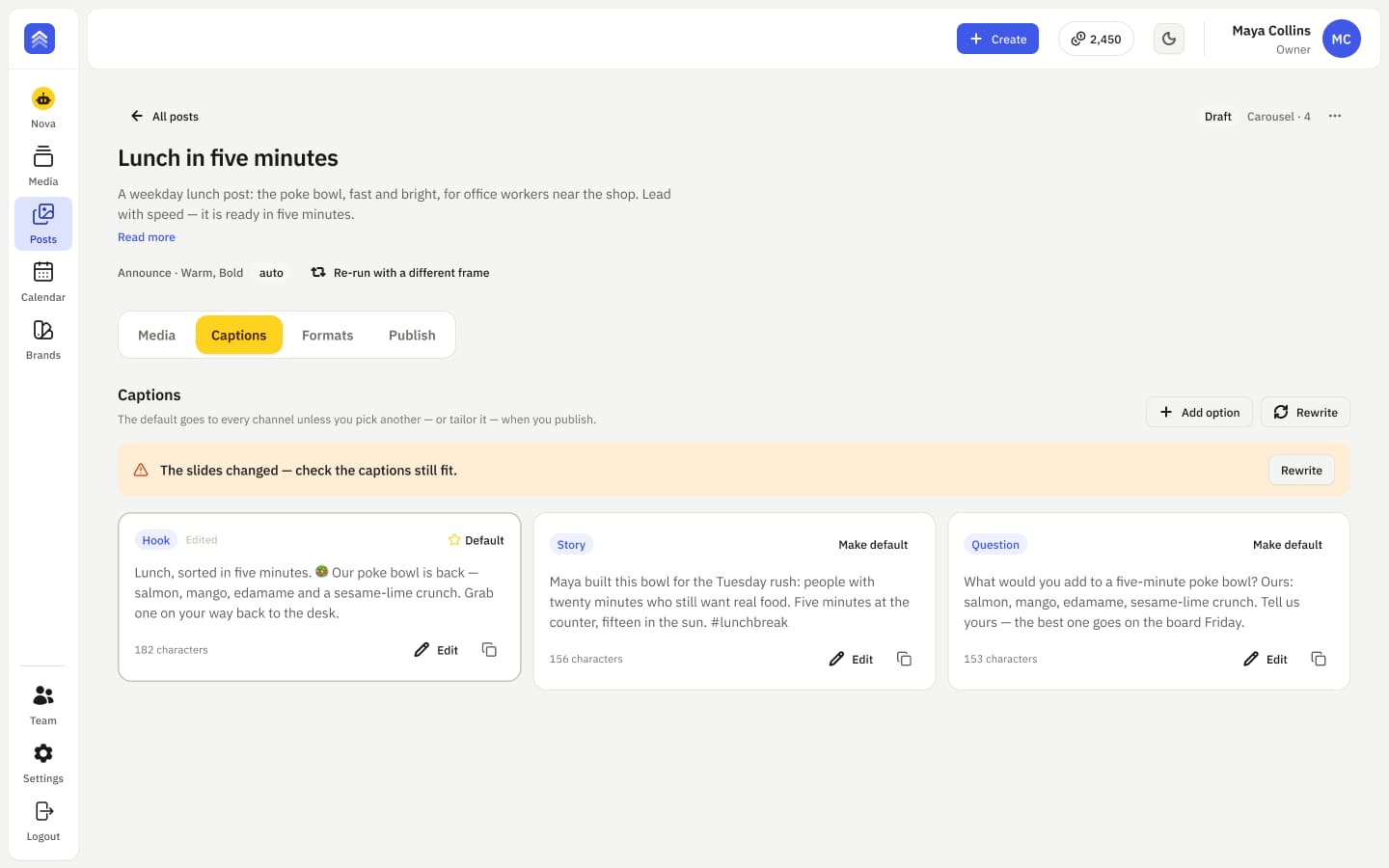Switch to the Formats tab
The image size is (1389, 868).
(x=328, y=335)
